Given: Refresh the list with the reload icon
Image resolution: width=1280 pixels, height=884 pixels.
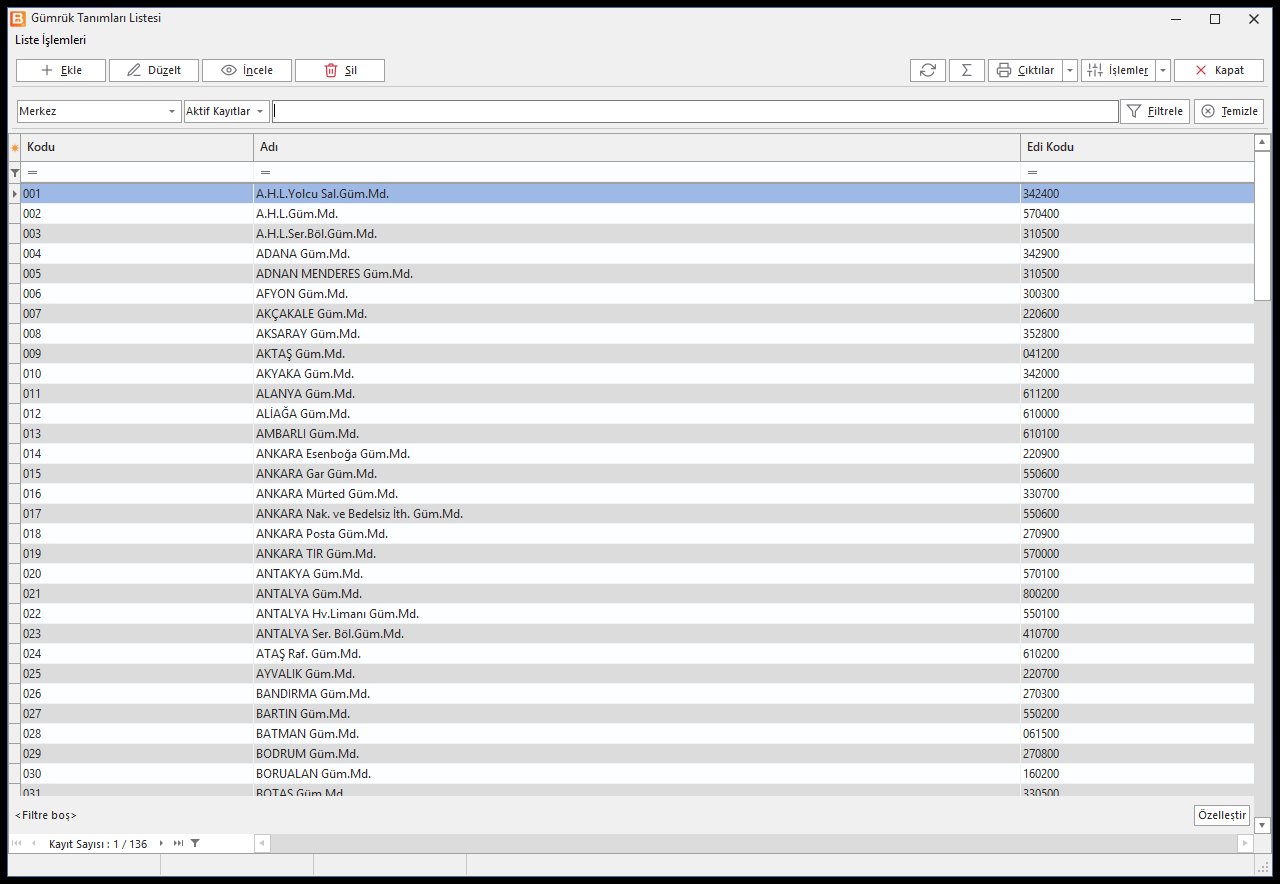Looking at the screenshot, I should point(928,70).
